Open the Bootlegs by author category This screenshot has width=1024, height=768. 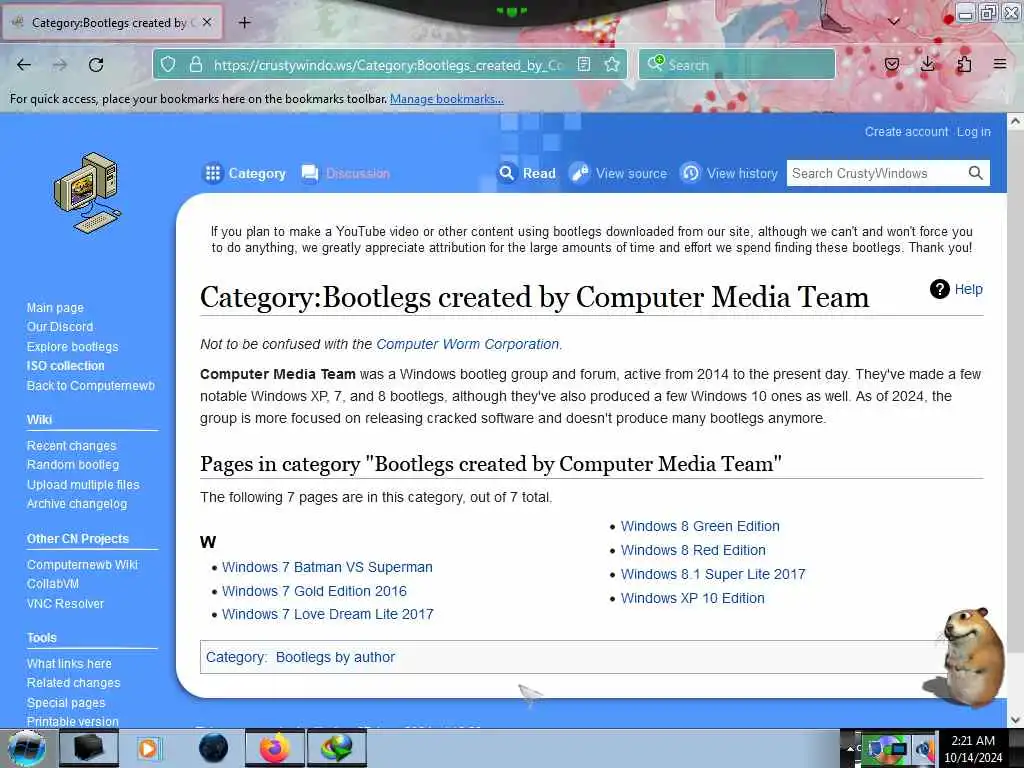pos(335,657)
